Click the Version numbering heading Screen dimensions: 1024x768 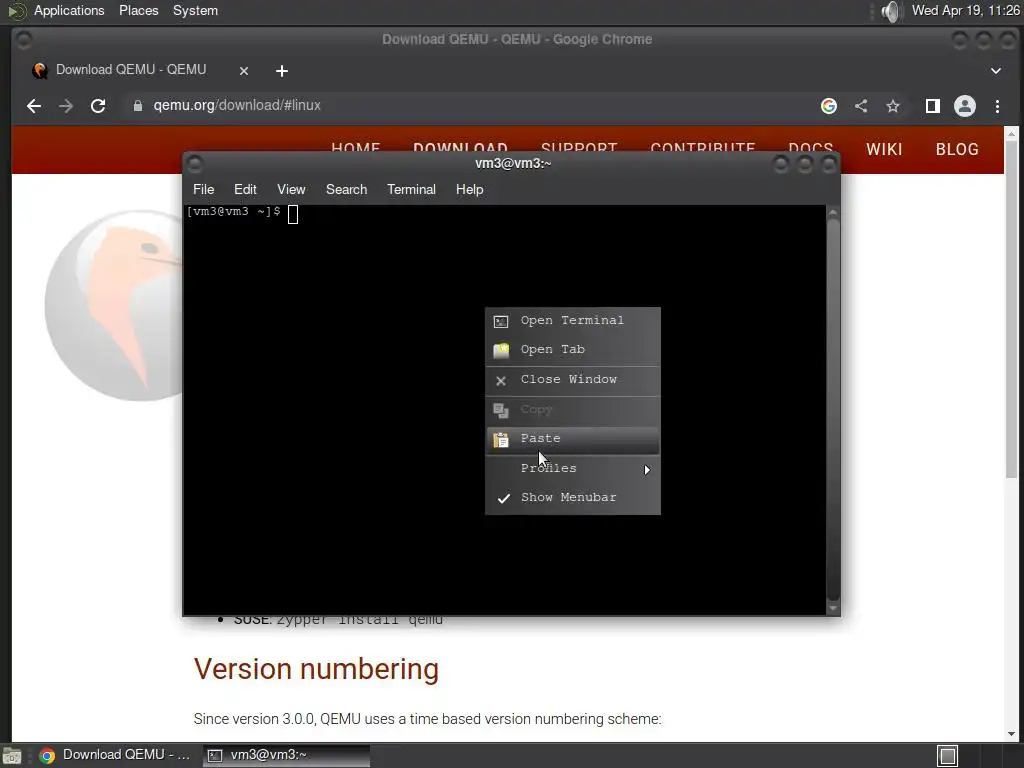(316, 669)
